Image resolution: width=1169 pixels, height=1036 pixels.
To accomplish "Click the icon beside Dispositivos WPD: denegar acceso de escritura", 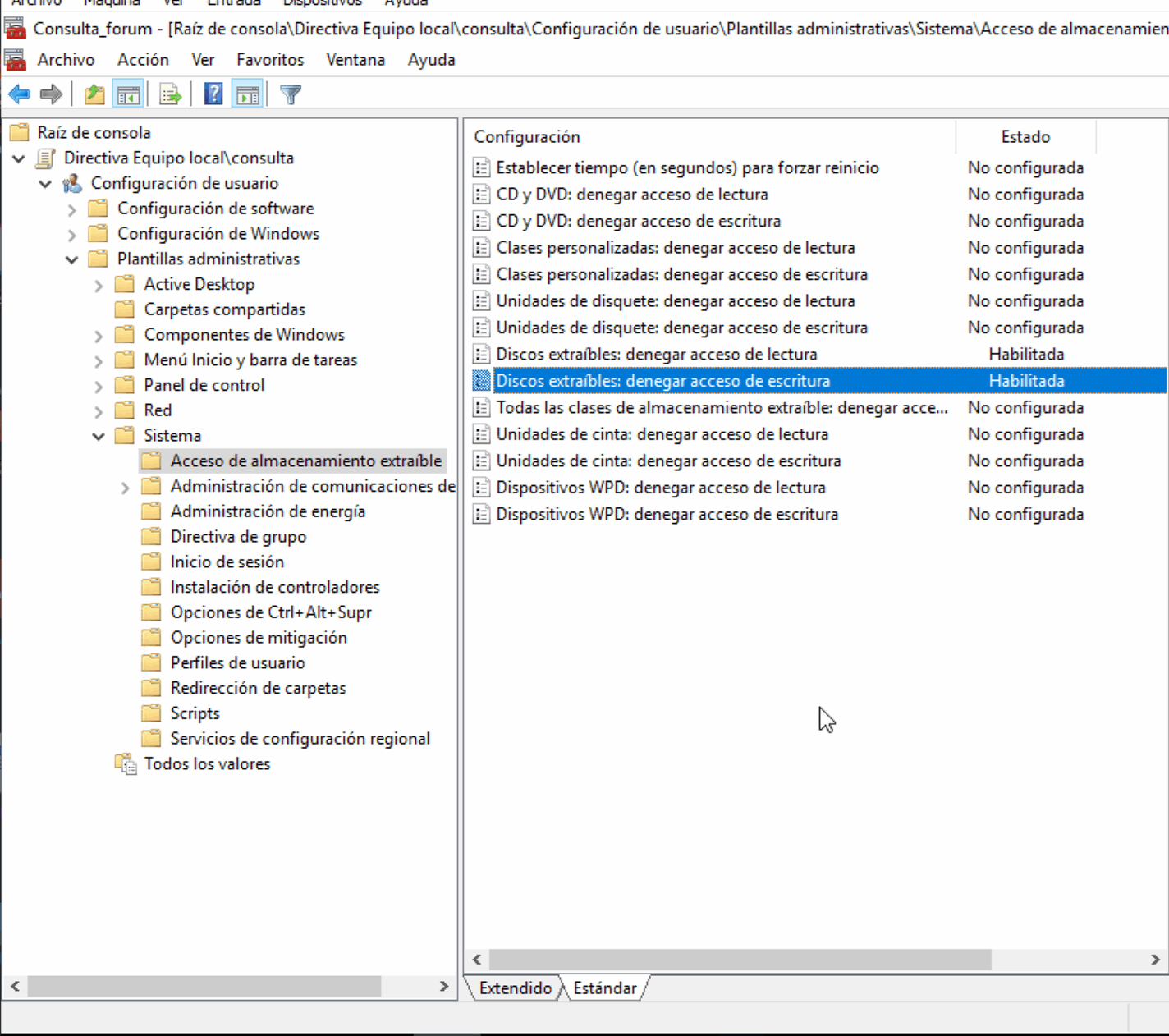I will (x=482, y=515).
